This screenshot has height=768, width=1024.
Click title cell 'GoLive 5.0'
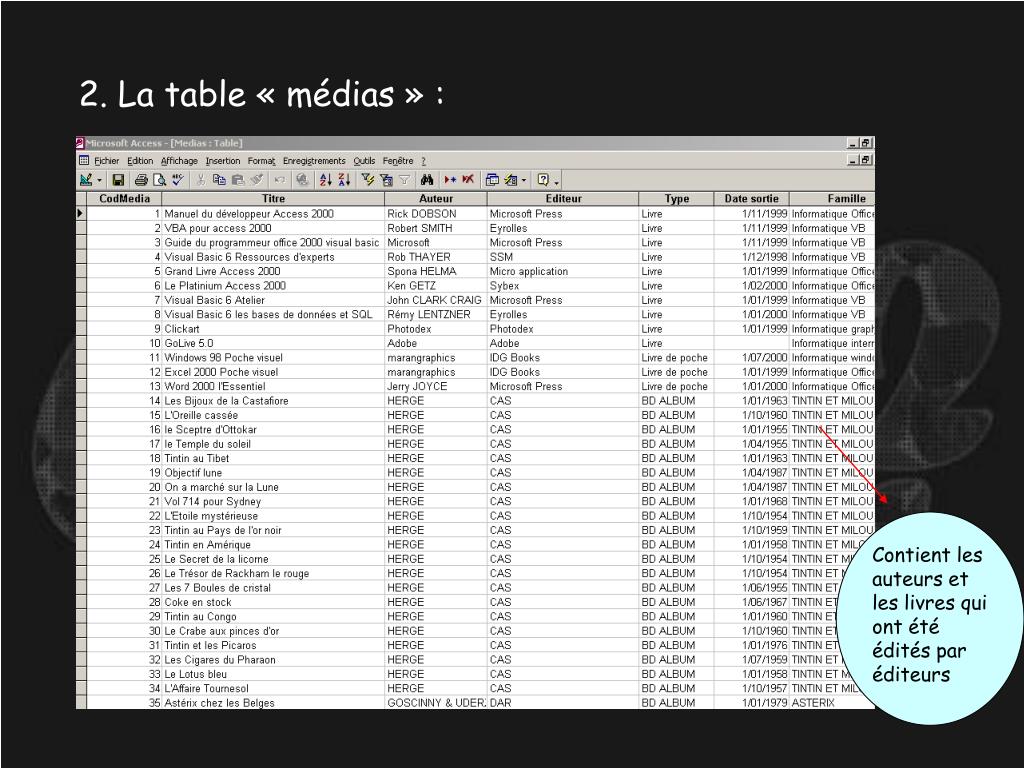tap(273, 343)
